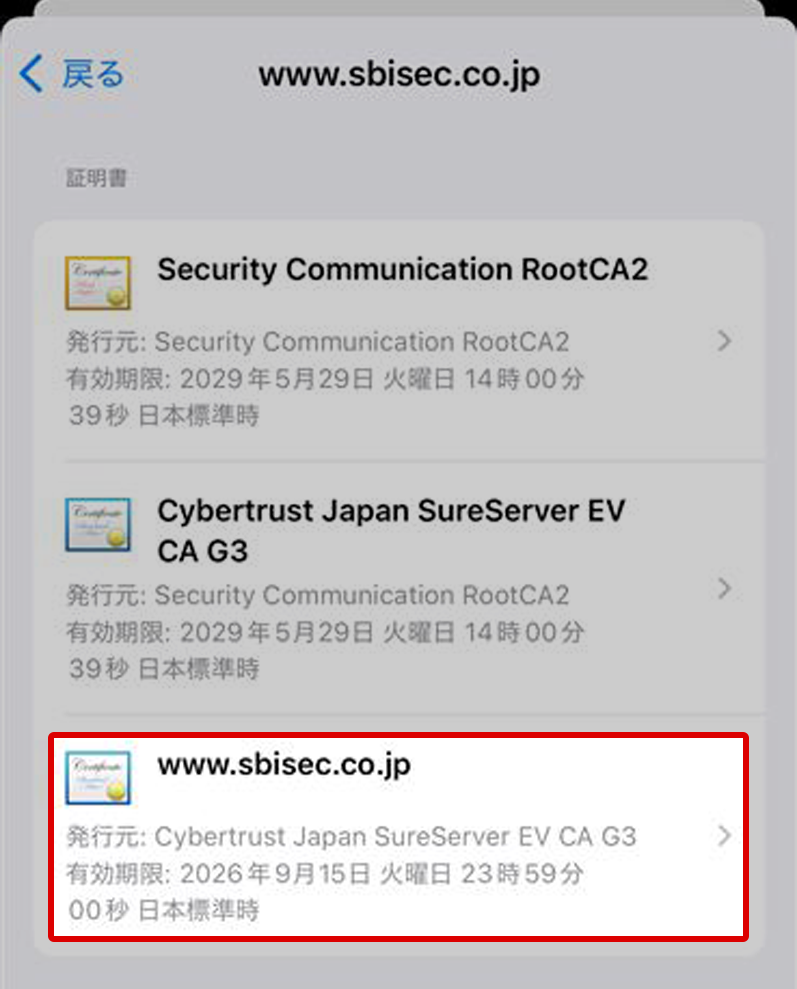Expand the www.sbisec.co.jp certificate chevron
This screenshot has width=797, height=989.
pos(725,836)
